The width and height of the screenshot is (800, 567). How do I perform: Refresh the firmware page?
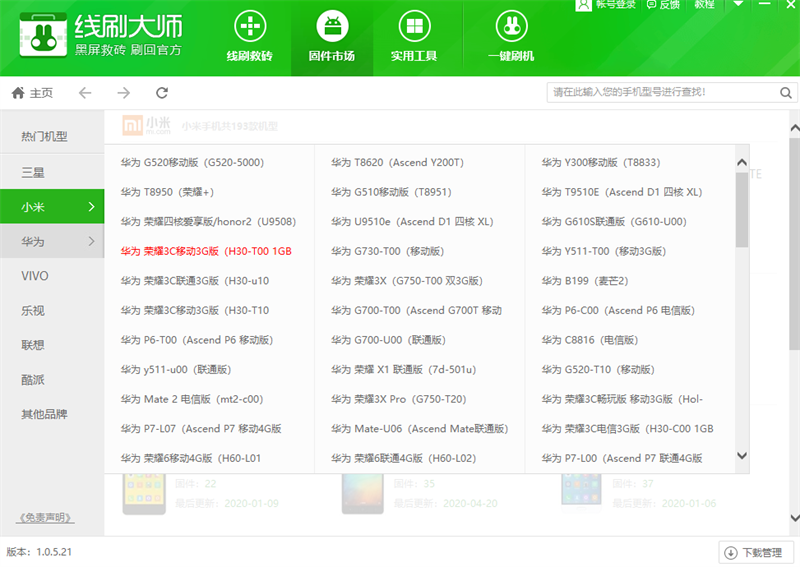(x=162, y=93)
